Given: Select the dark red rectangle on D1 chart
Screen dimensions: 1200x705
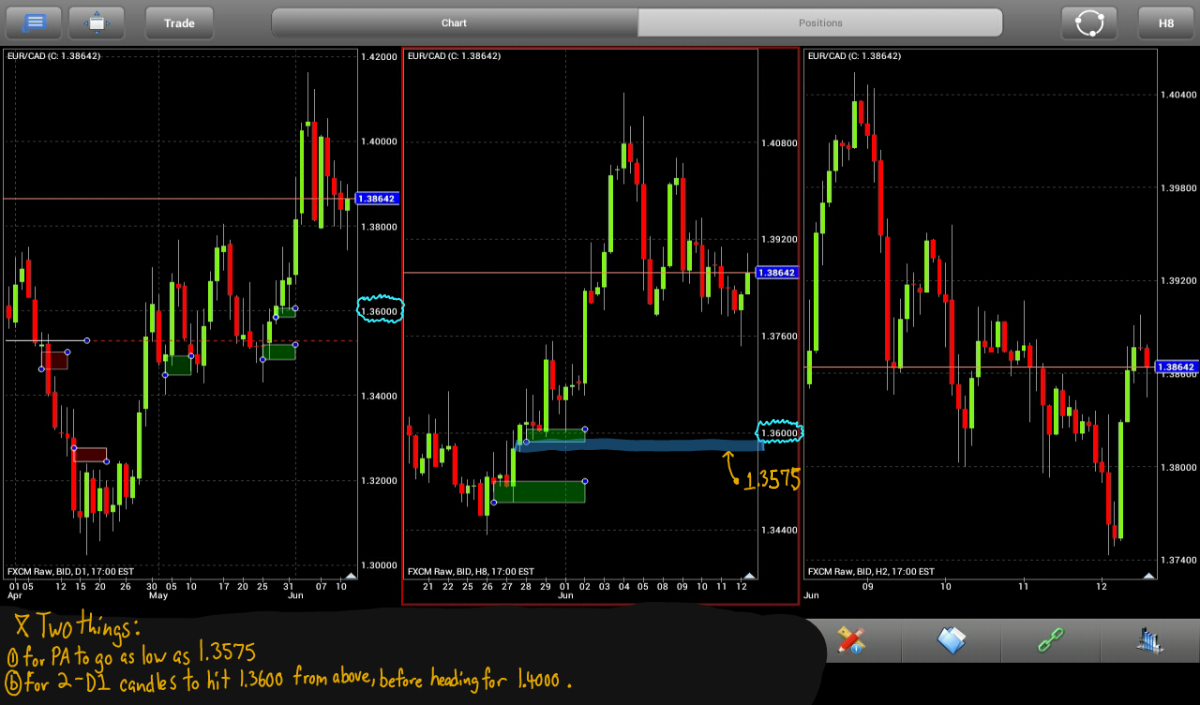Looking at the screenshot, I should coord(90,455).
